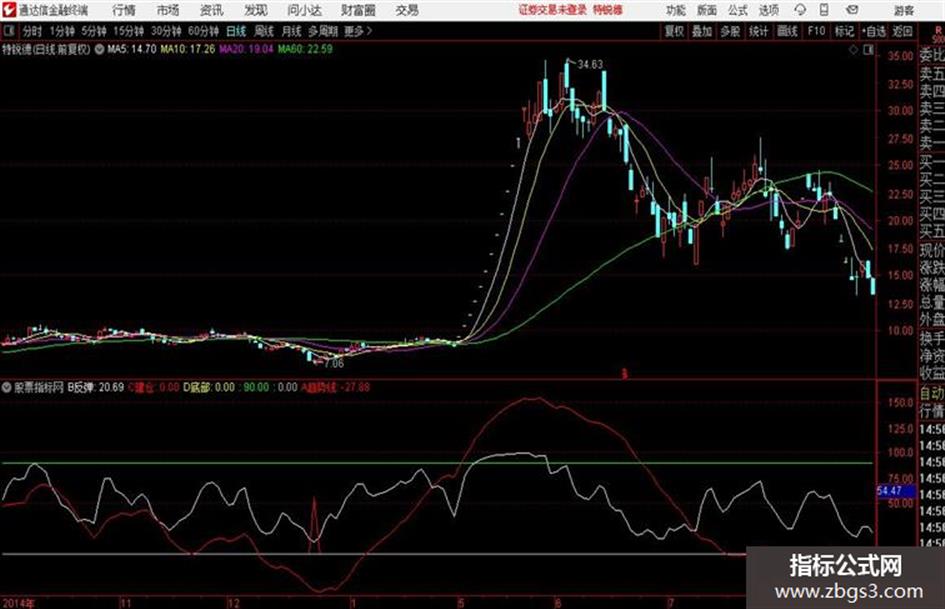Screen dimensions: 945x609
Task: Click the 画线 drawing button
Action: click(x=788, y=31)
